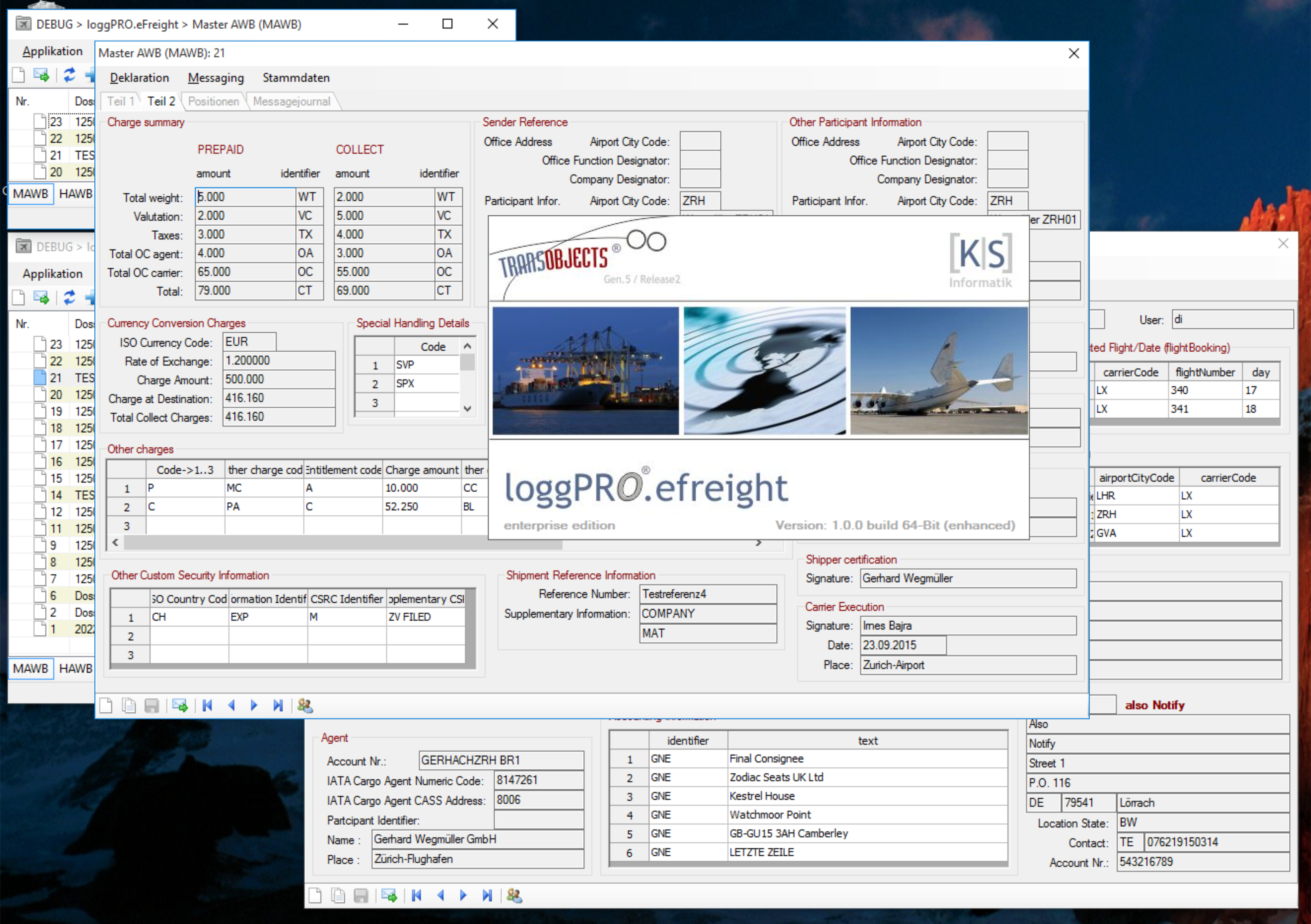Click Carrier Execution Date field 23.09.2015
Viewport: 1311px width, 924px height.
[903, 645]
